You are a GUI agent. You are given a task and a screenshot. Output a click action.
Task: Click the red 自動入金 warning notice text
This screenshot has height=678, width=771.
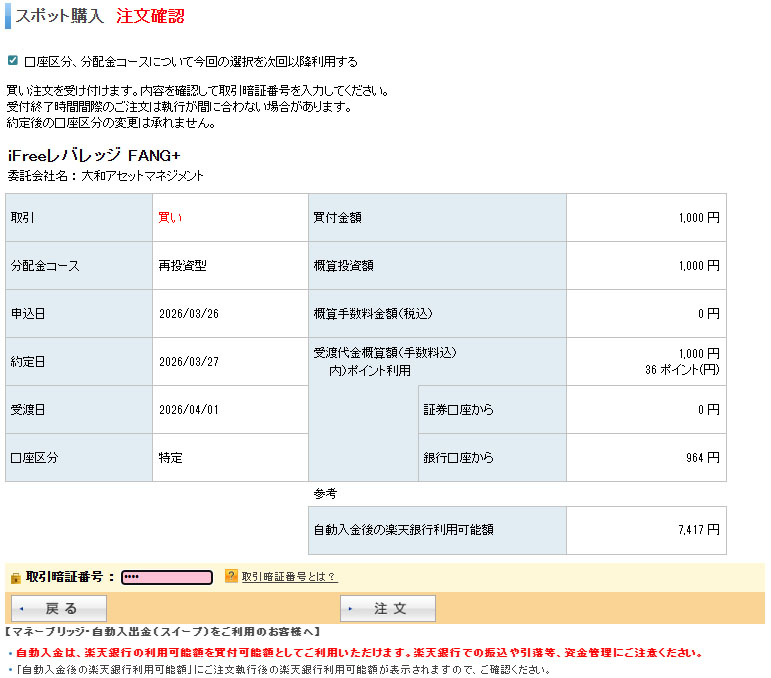click(x=358, y=653)
